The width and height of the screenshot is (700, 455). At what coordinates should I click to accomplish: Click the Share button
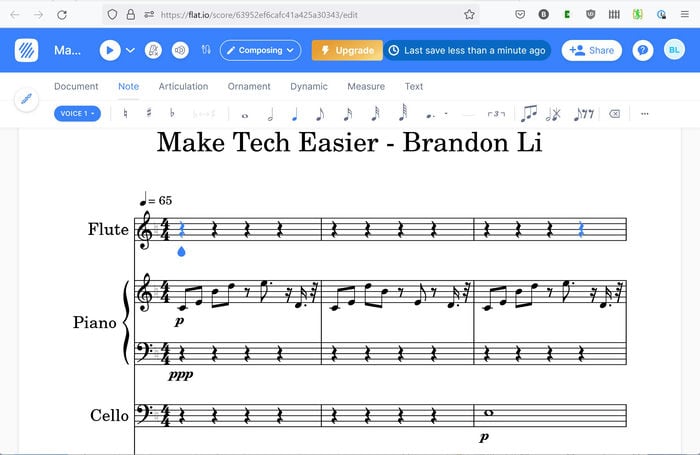592,50
